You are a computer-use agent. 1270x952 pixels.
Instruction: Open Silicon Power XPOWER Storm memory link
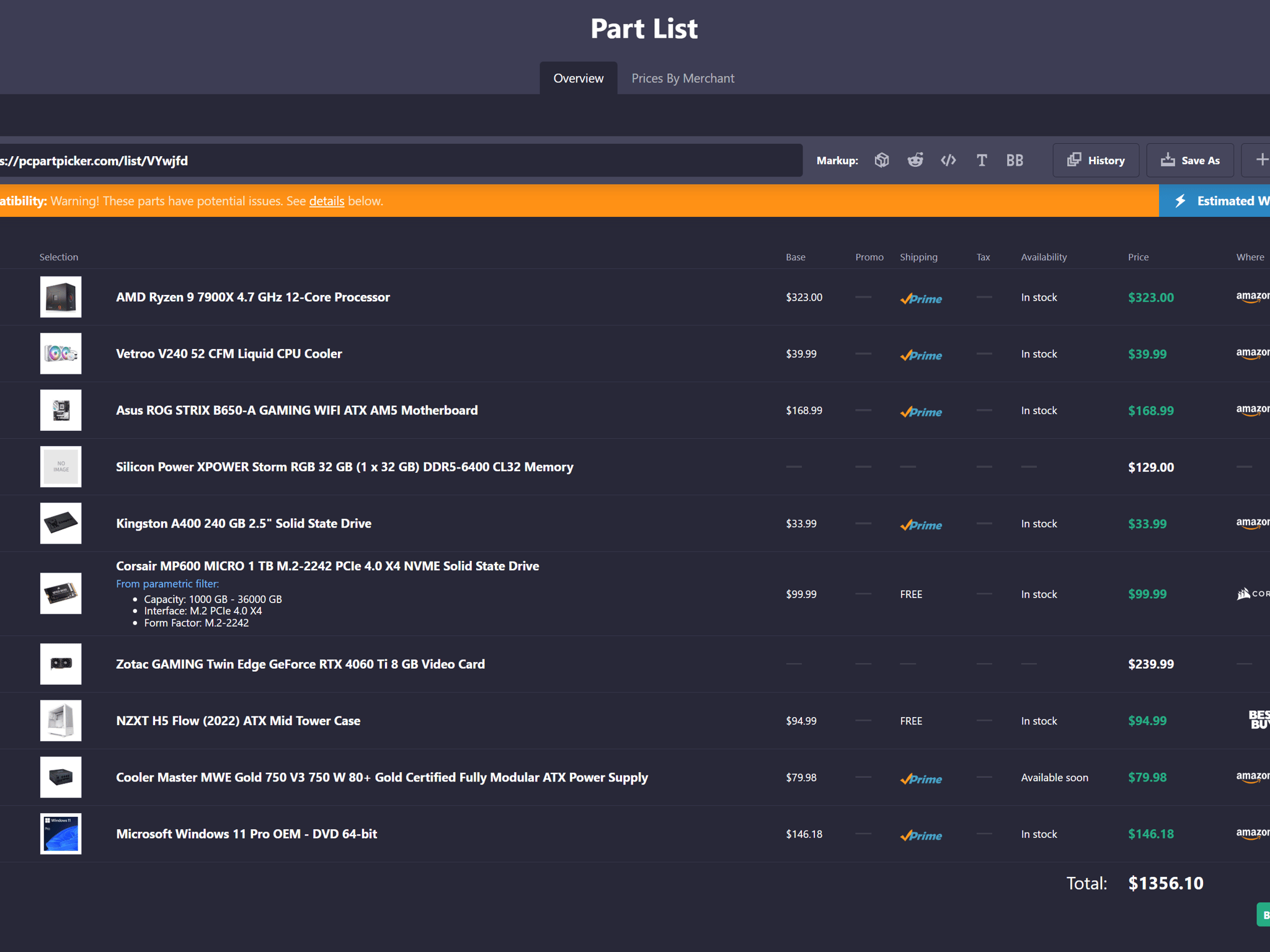344,467
